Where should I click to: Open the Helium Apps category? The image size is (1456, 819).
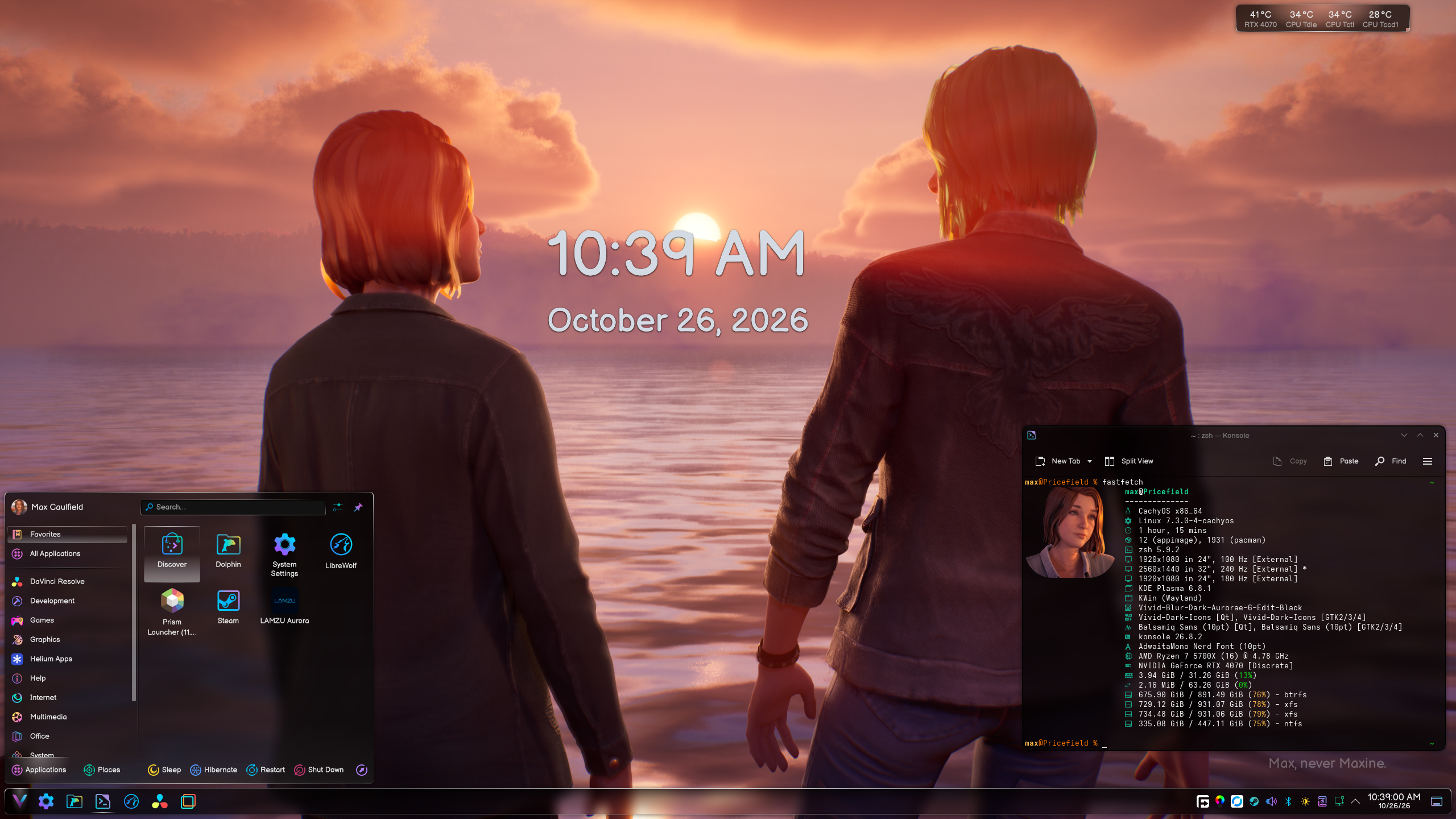click(68, 659)
